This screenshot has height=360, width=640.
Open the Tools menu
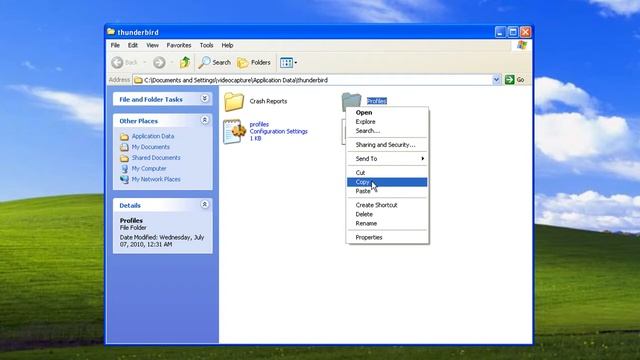[207, 45]
